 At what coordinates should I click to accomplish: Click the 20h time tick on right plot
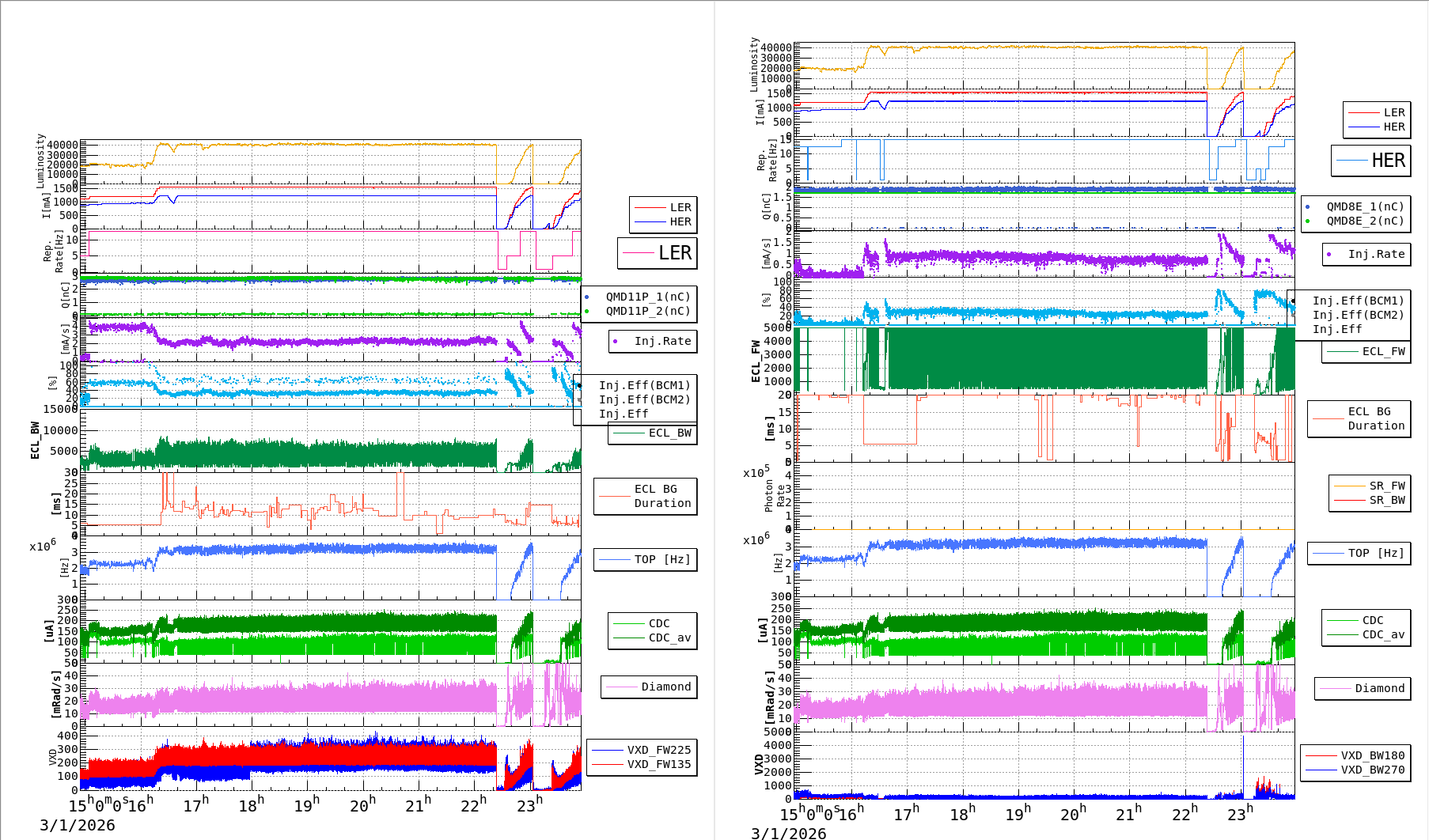pyautogui.click(x=1073, y=814)
